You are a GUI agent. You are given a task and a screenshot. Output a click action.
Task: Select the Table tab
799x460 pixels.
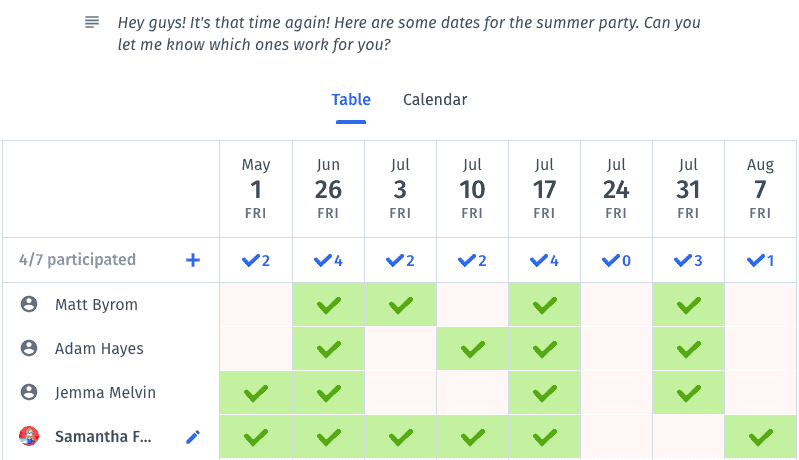coord(351,100)
